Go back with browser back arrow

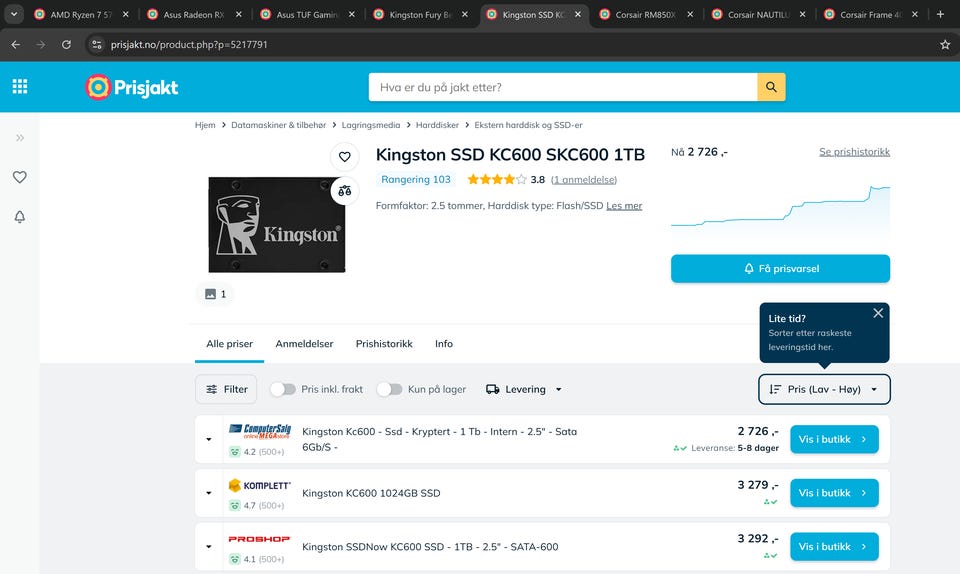(16, 45)
